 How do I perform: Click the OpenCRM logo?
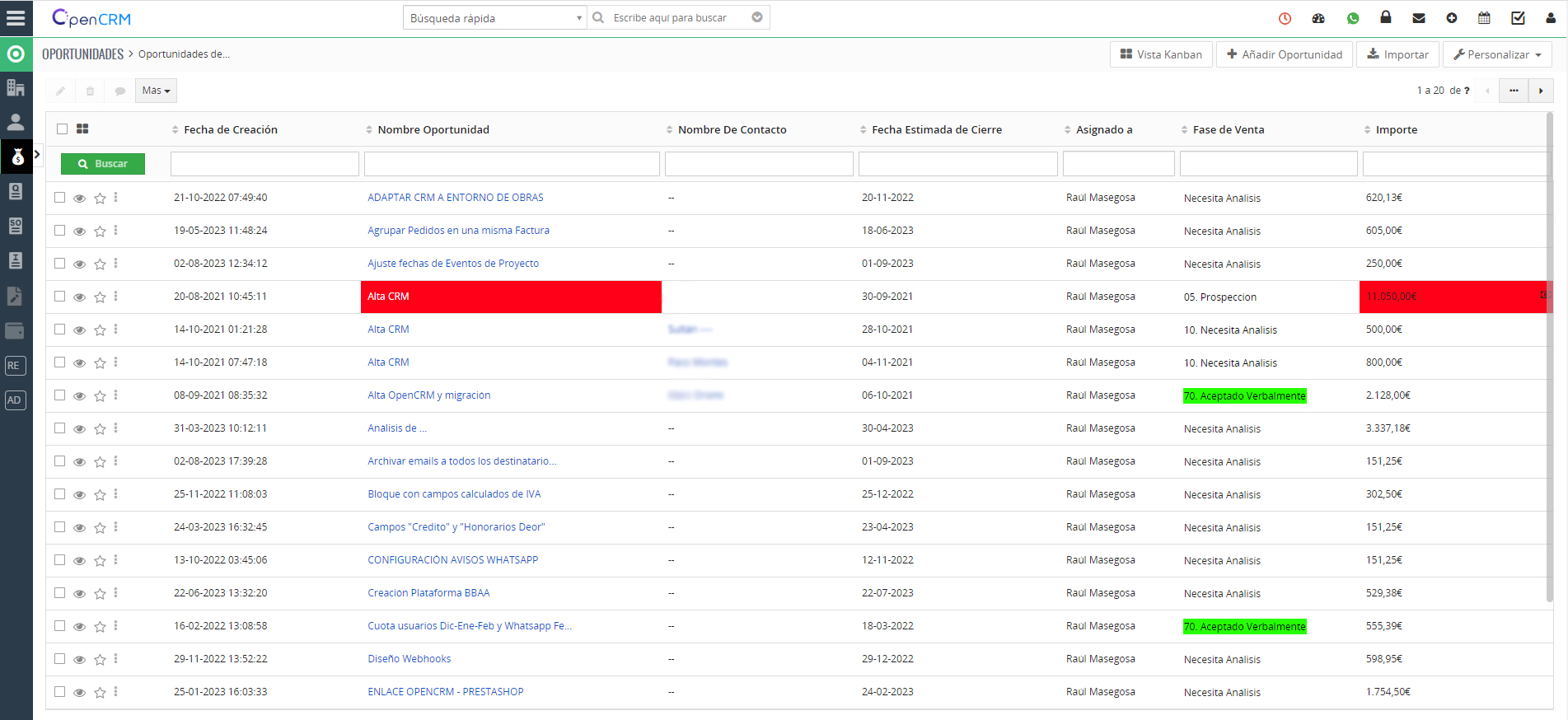(x=91, y=18)
